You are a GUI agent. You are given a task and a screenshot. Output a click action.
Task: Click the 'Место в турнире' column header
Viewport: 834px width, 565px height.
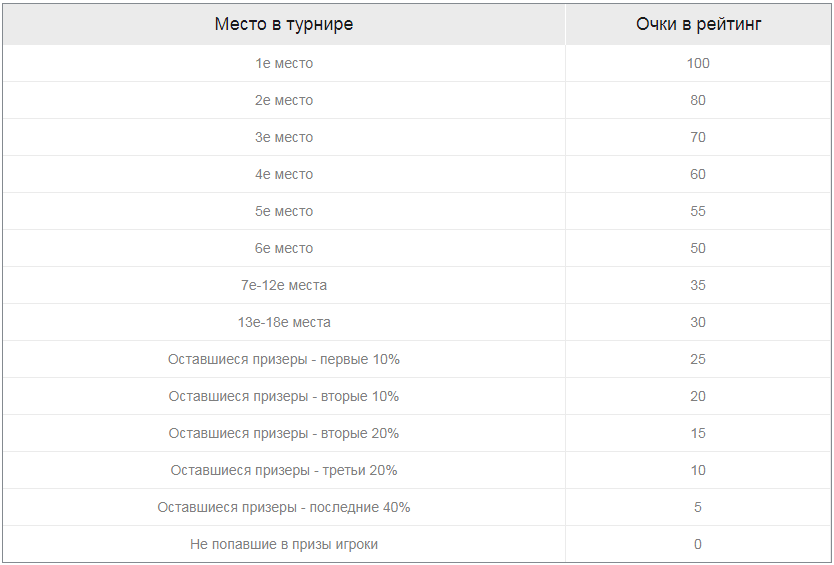click(x=284, y=24)
